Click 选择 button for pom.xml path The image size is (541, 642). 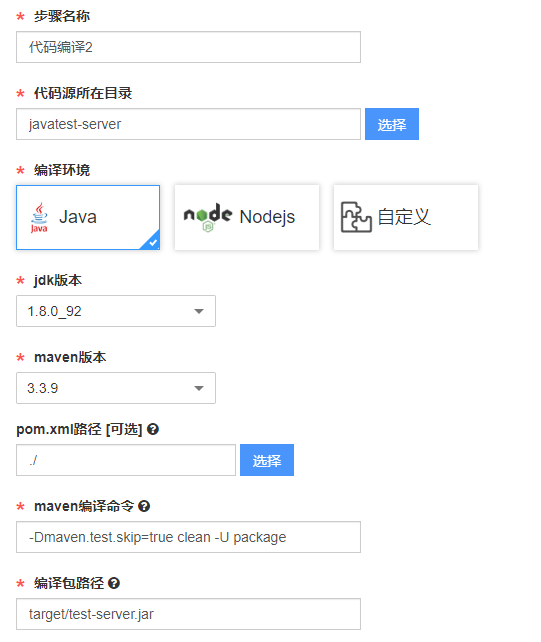[267, 460]
